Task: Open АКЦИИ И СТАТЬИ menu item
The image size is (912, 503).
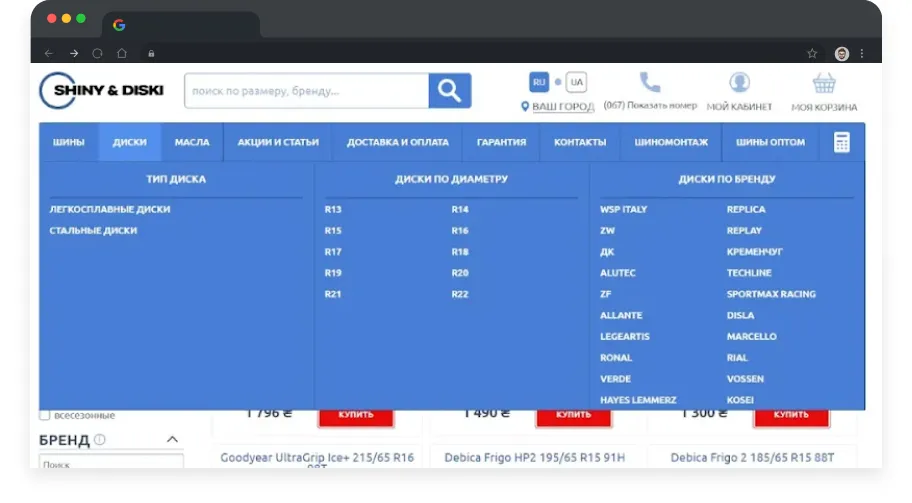Action: (x=278, y=142)
